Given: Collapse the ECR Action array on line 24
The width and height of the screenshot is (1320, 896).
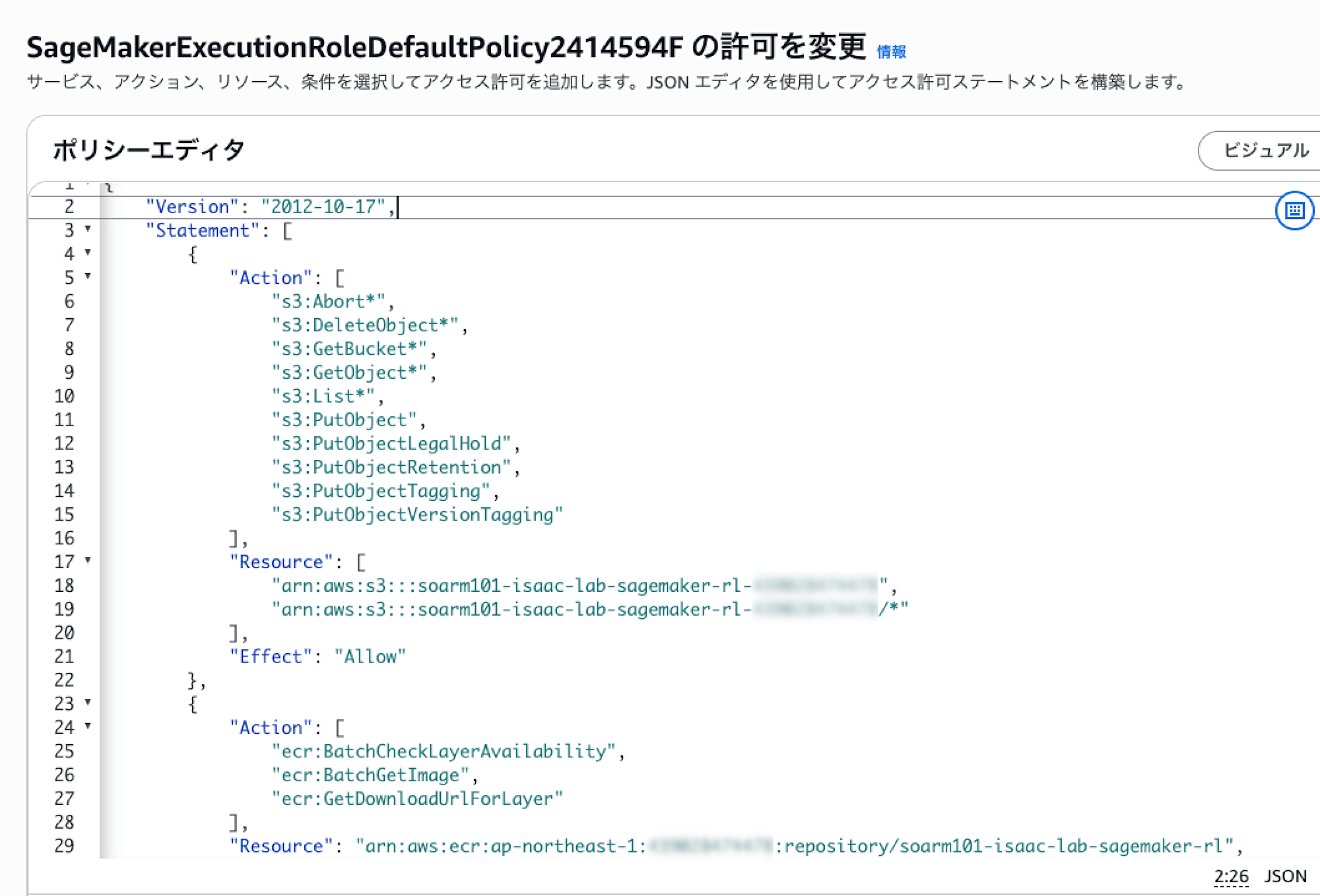Looking at the screenshot, I should tap(88, 726).
